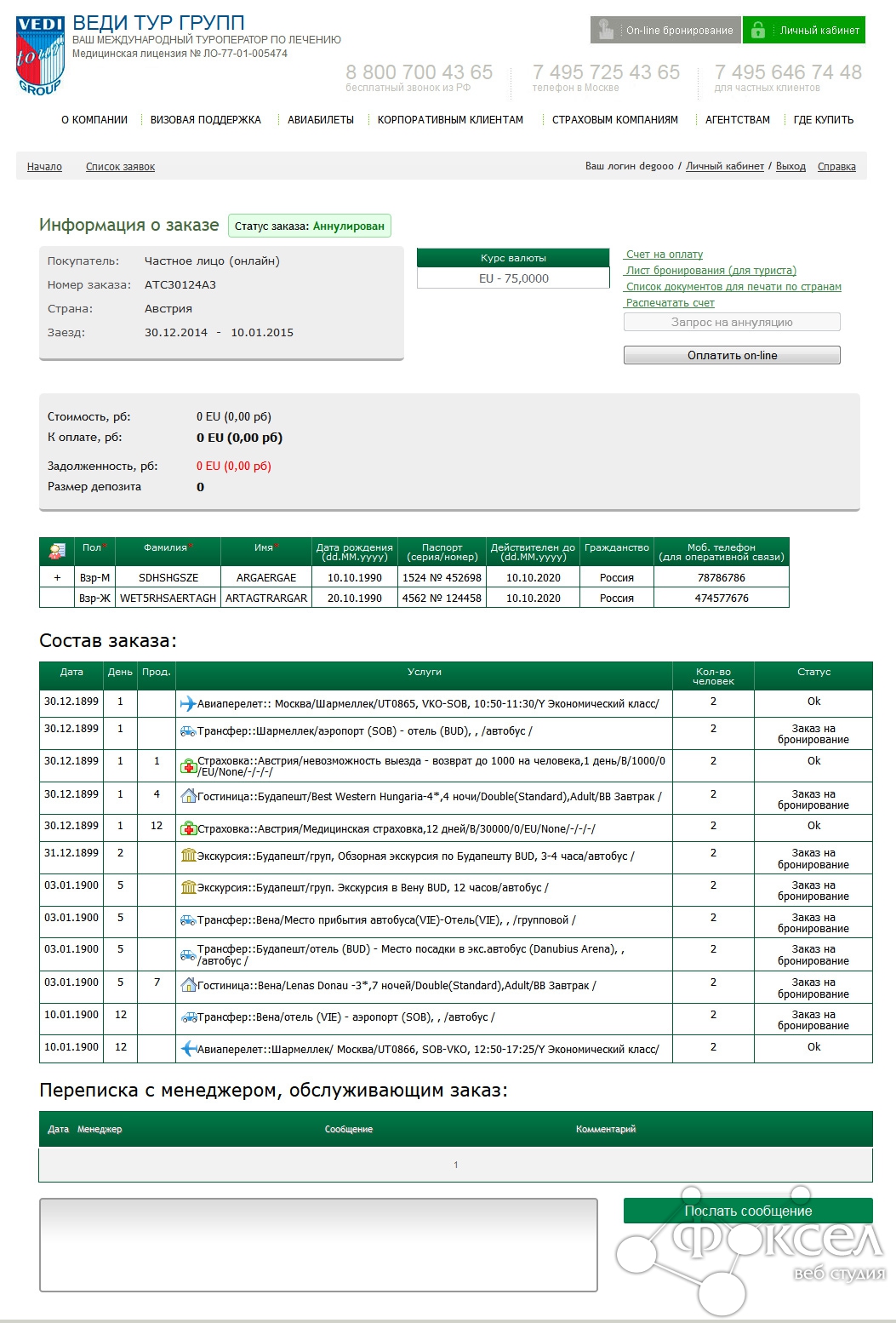Open Список документов для печати по странам

click(733, 287)
